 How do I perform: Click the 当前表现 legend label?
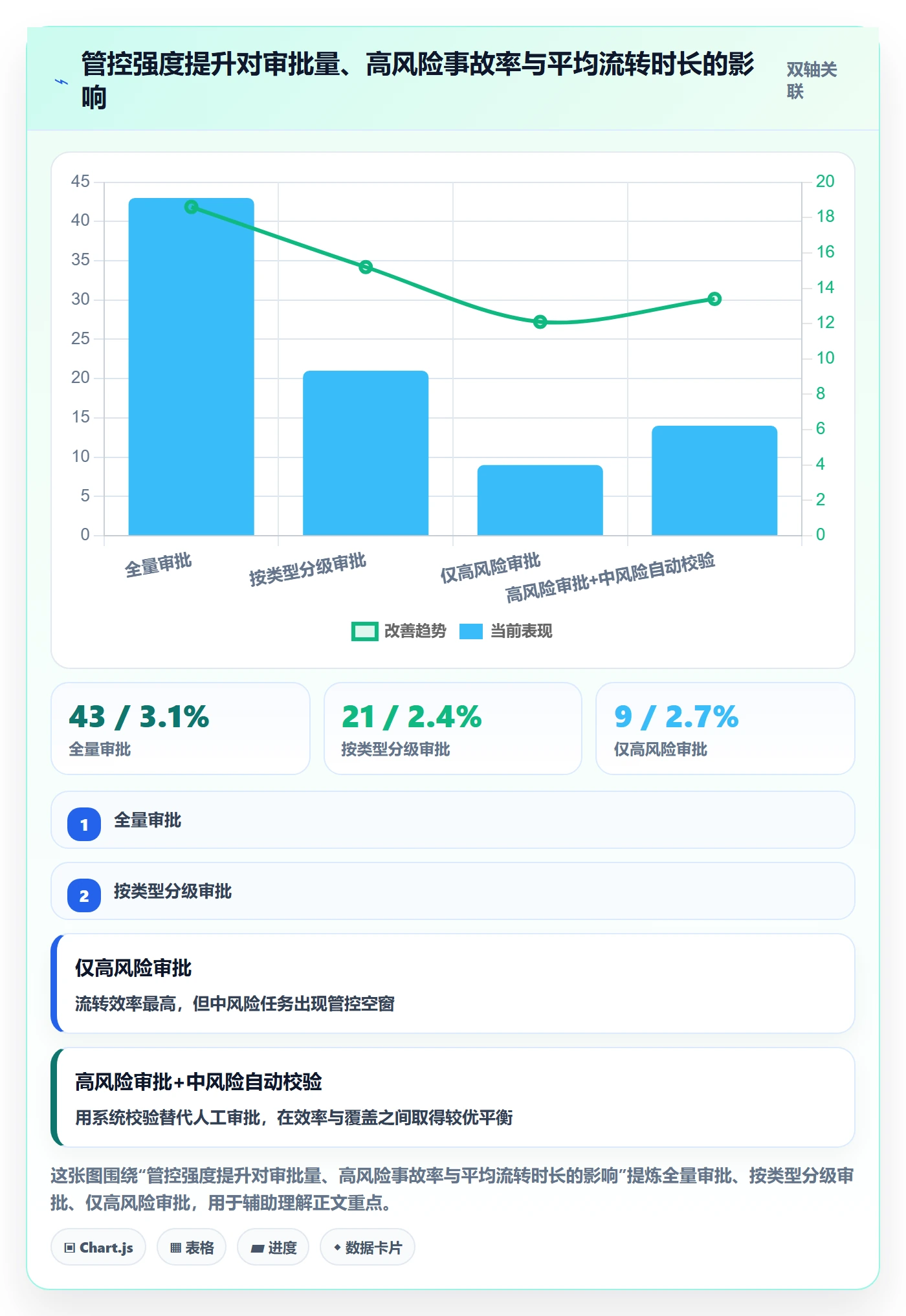[x=521, y=631]
